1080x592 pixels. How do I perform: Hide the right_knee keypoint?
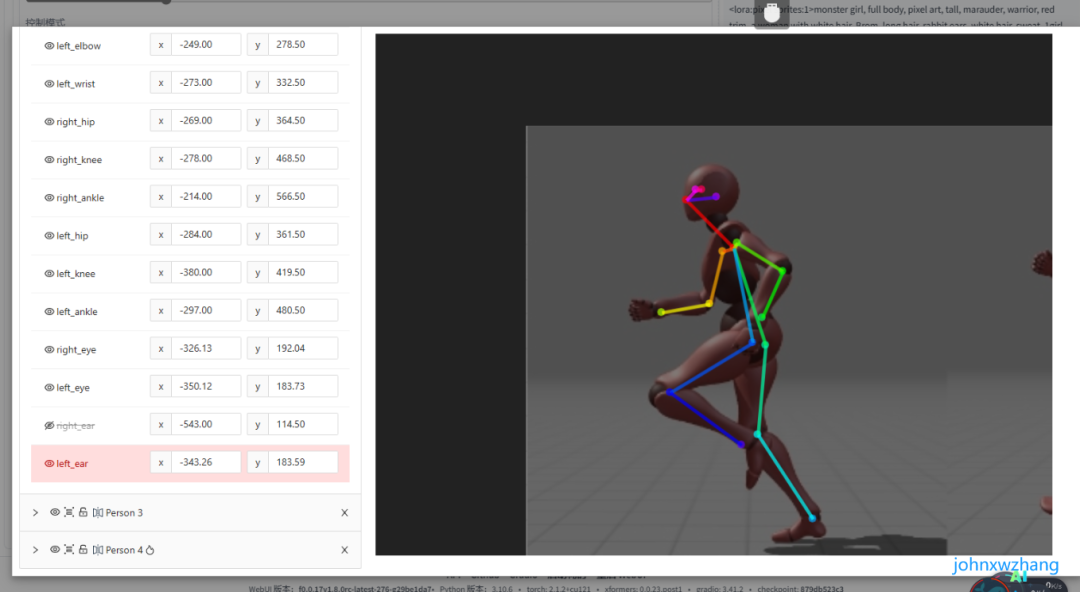click(x=49, y=159)
